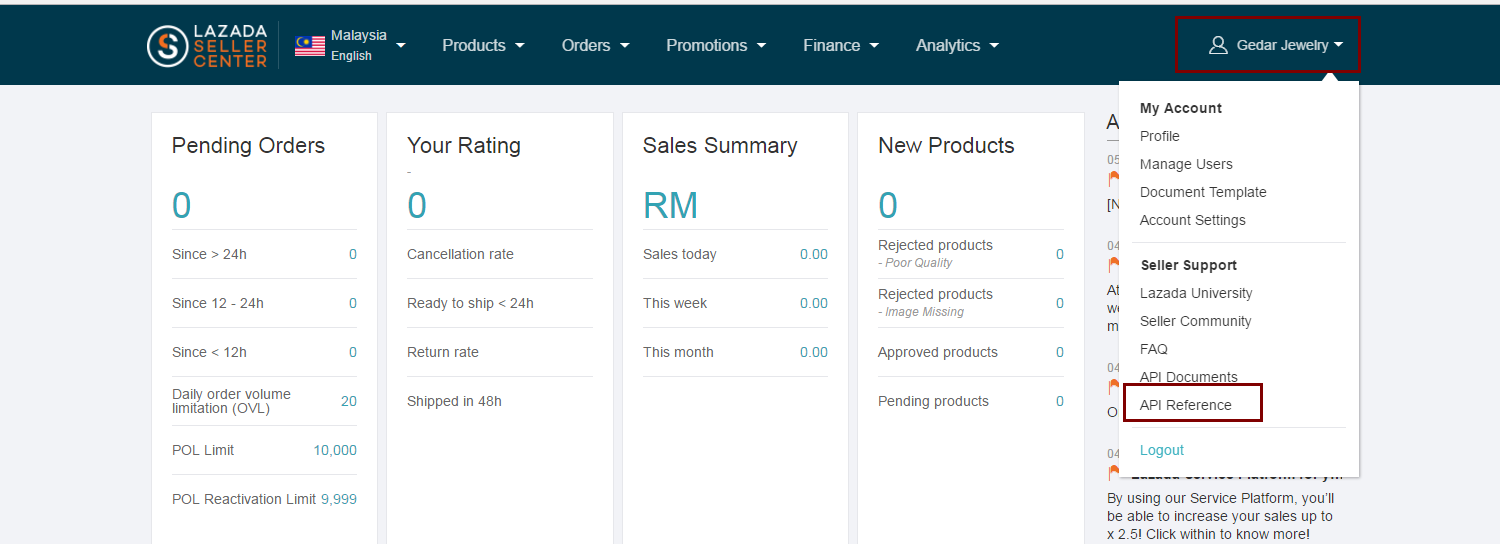Screen dimensions: 1500x544
Task: Click the Poor Quality rejected products count
Action: click(1060, 254)
